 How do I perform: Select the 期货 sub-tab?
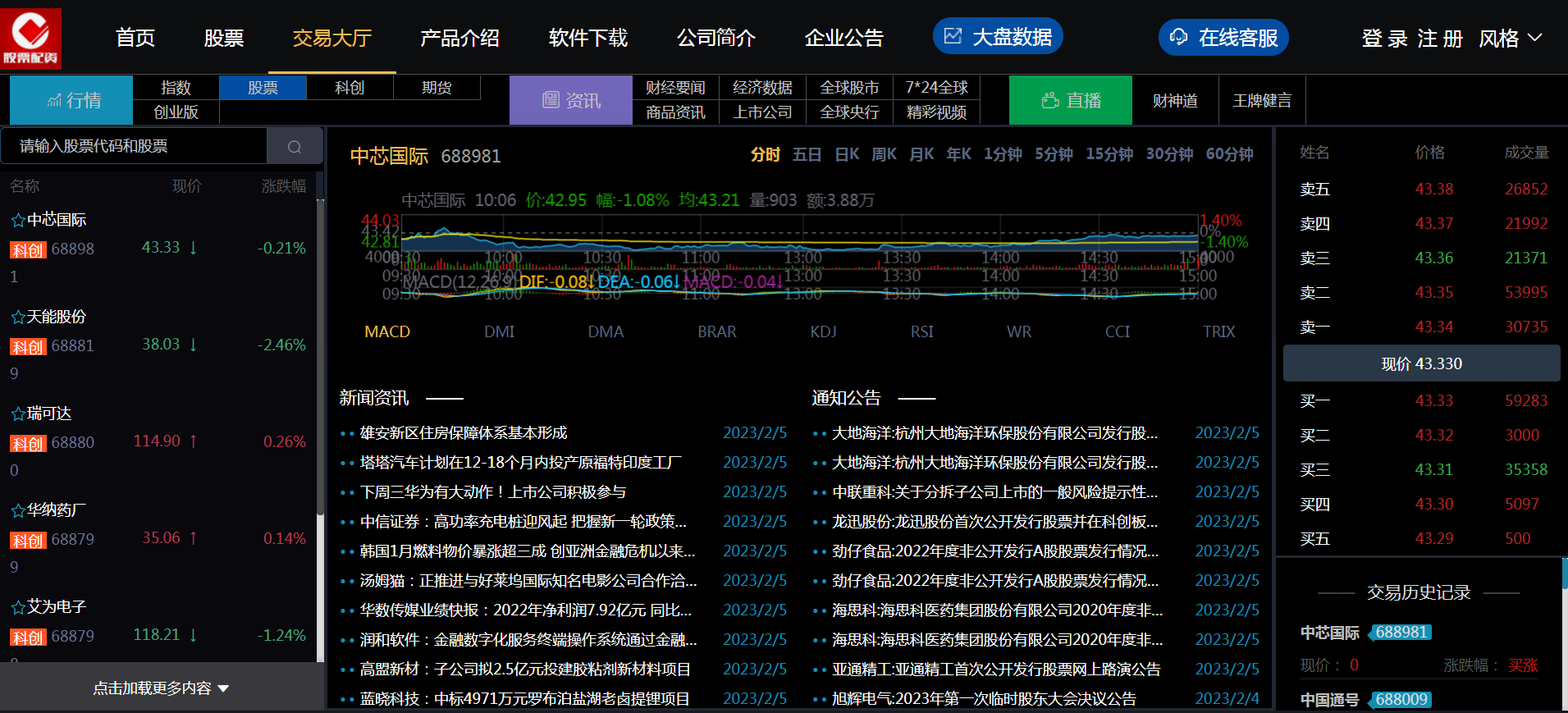pyautogui.click(x=437, y=88)
